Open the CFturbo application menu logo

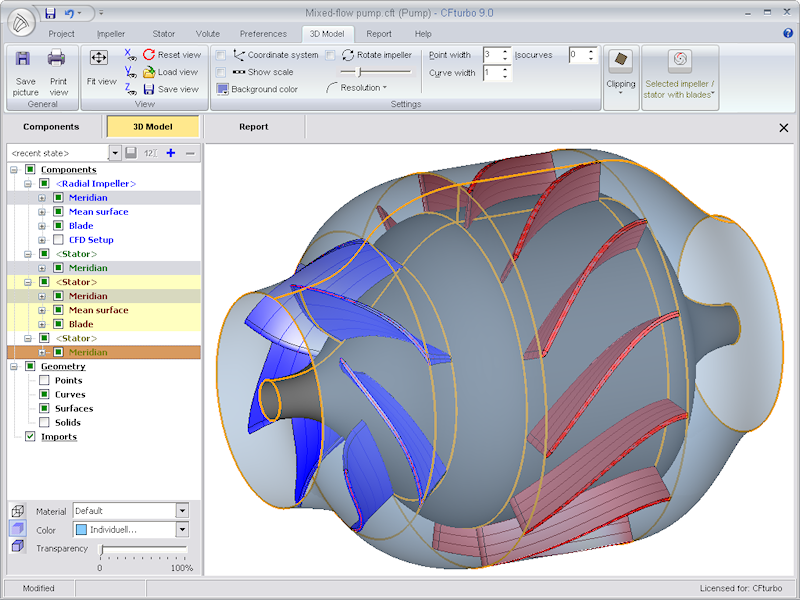pos(21,23)
